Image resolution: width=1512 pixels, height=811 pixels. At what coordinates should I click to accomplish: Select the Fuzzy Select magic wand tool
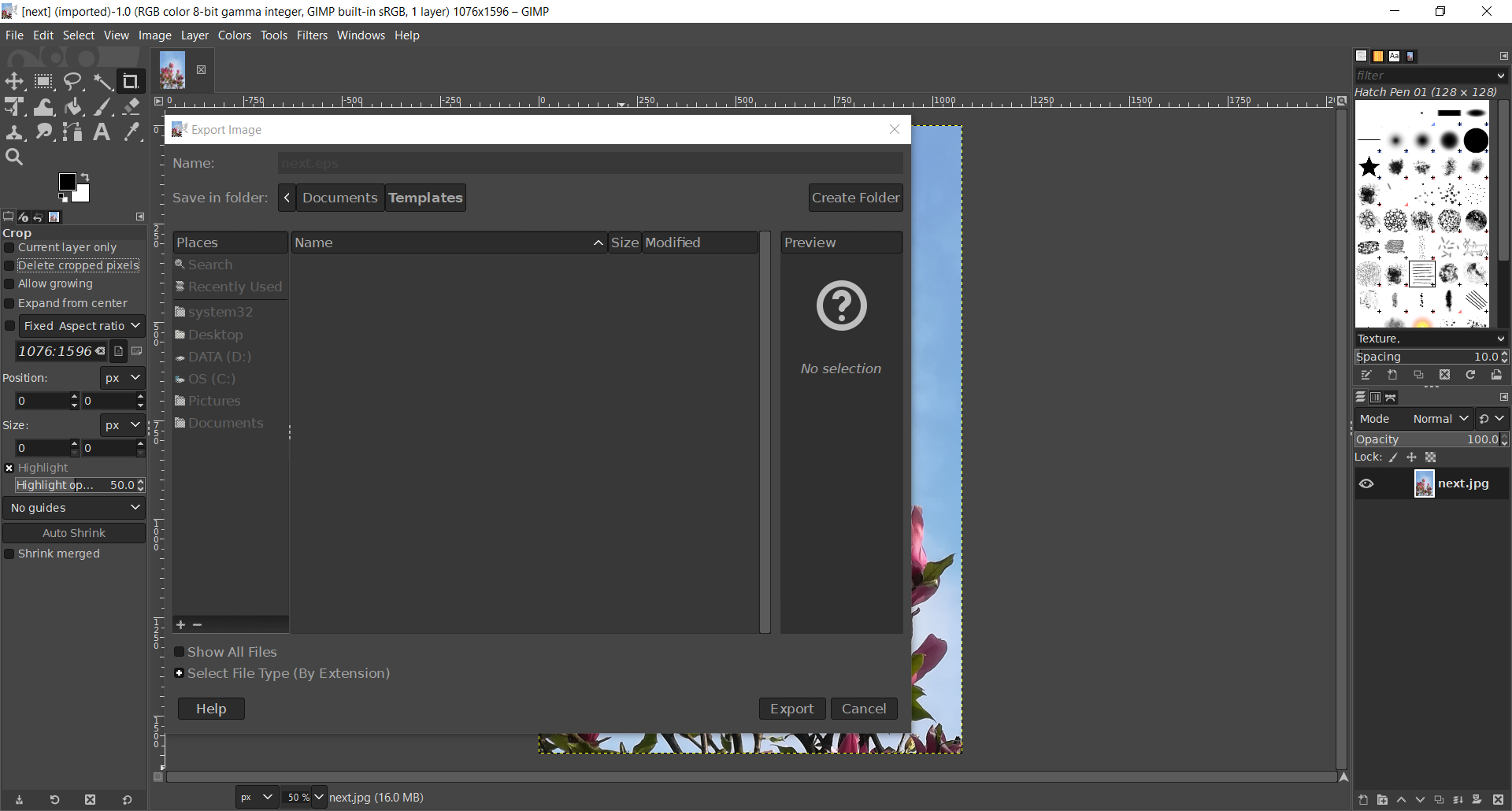pos(102,81)
